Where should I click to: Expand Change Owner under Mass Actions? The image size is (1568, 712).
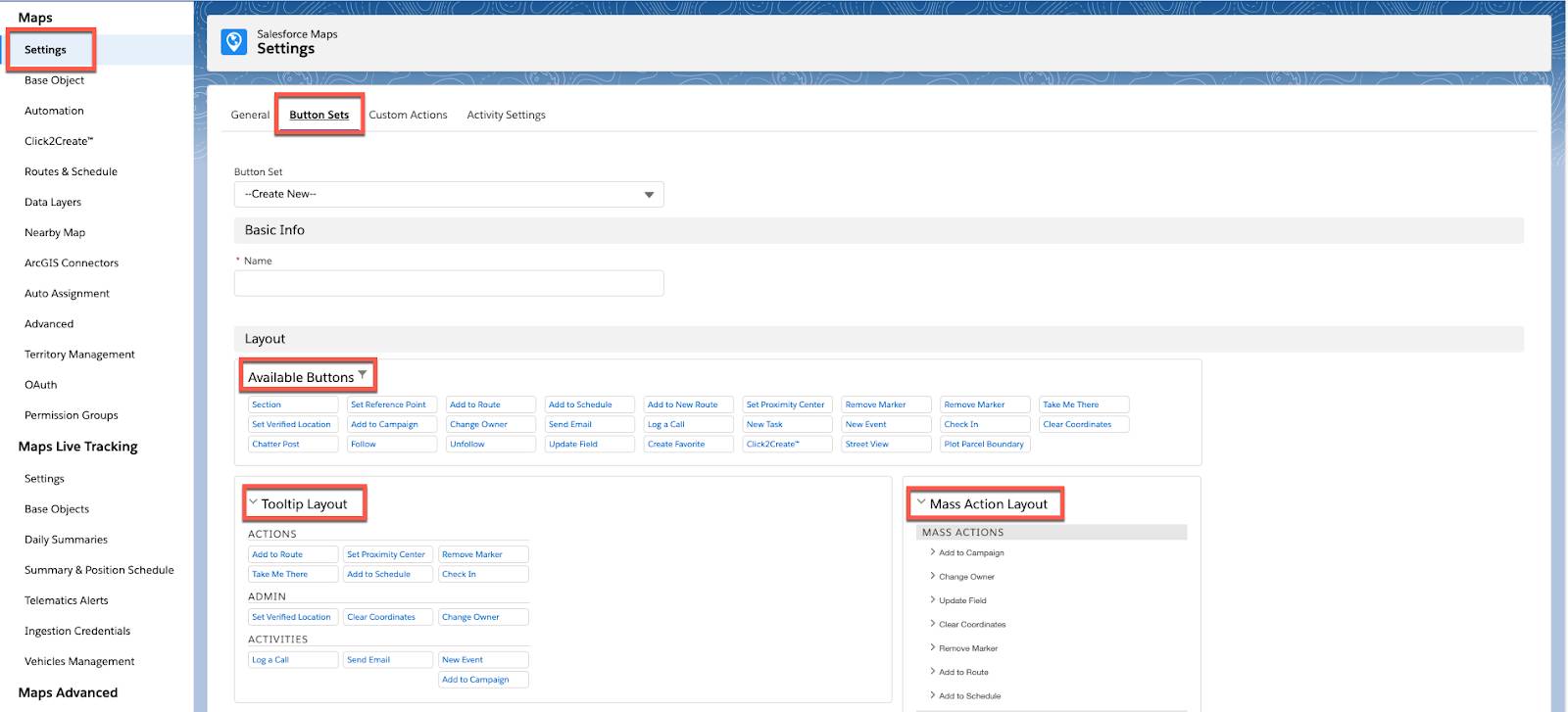click(x=932, y=576)
